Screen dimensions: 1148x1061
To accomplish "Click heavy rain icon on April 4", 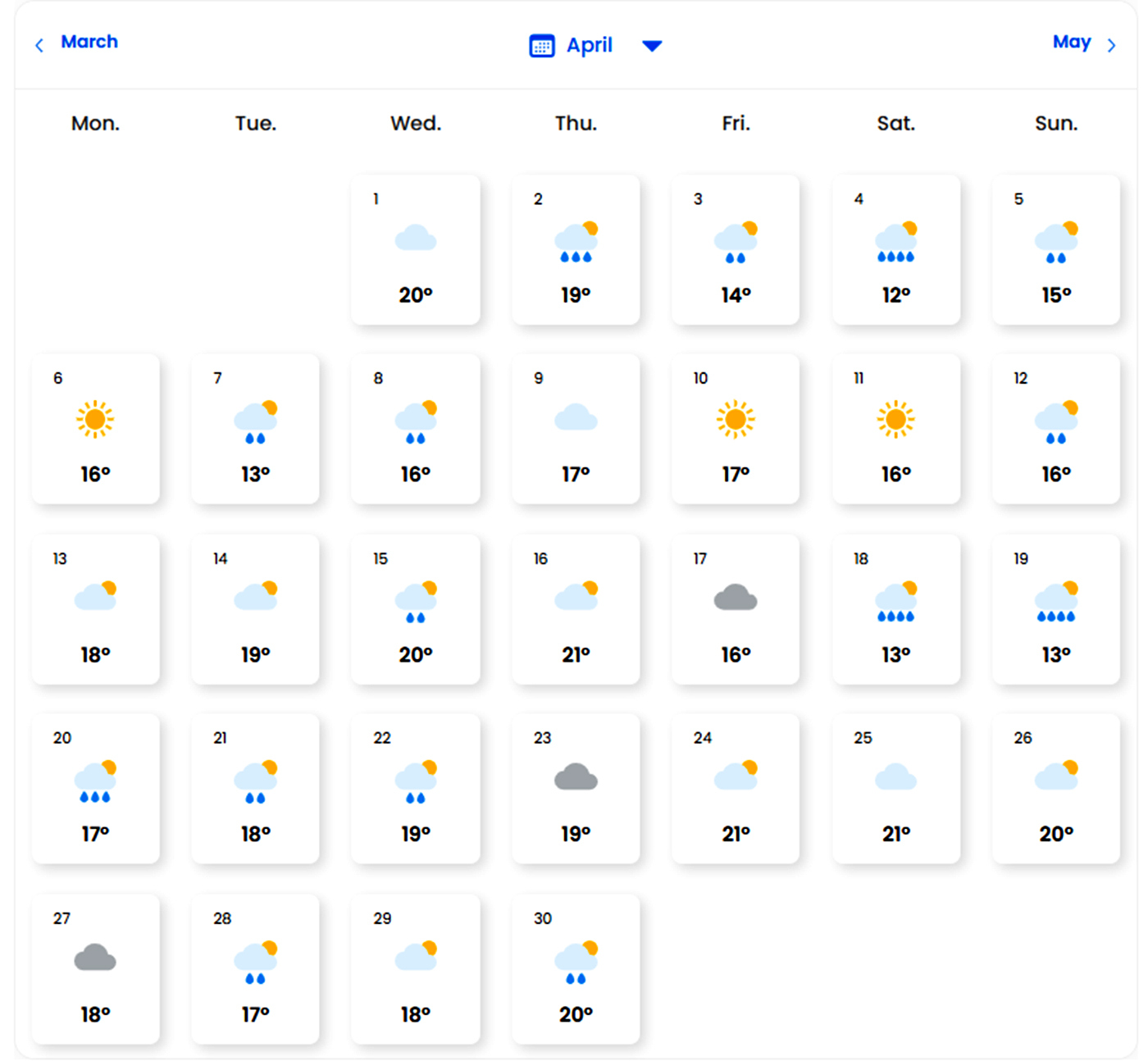I will click(895, 241).
